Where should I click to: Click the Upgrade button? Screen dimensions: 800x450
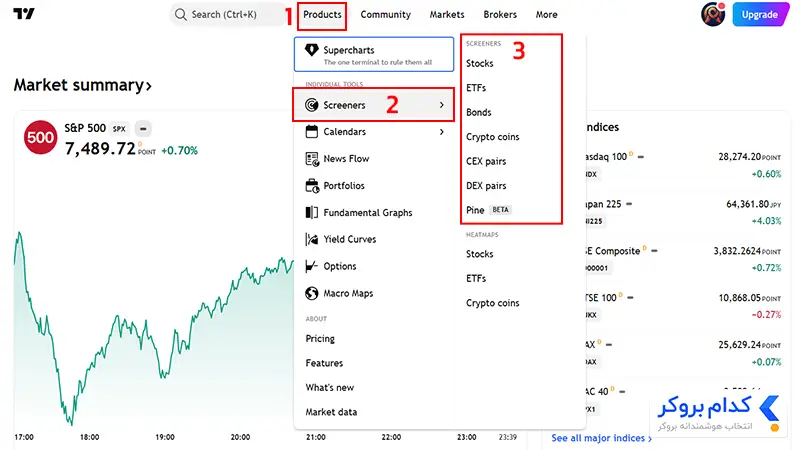tap(760, 14)
